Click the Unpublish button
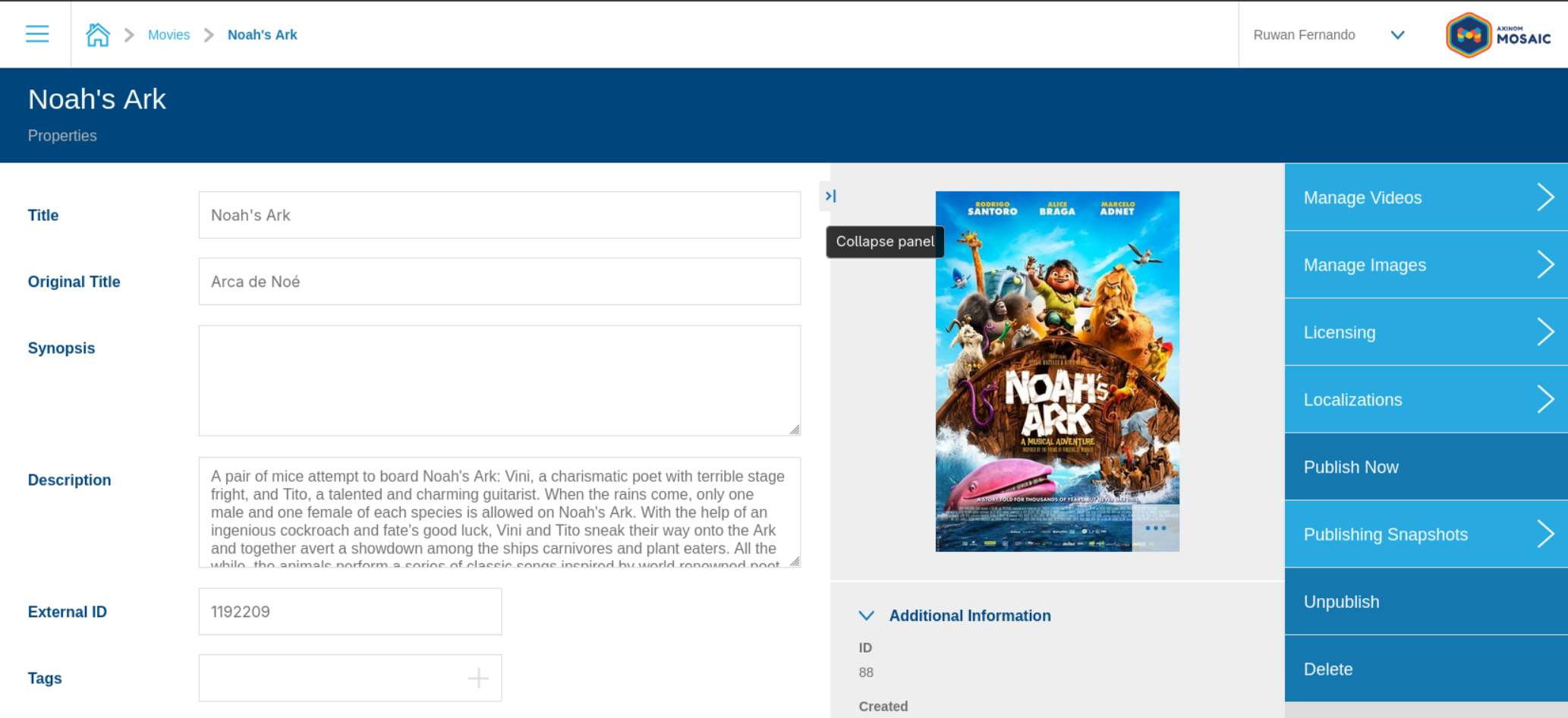Image resolution: width=1568 pixels, height=718 pixels. click(x=1341, y=602)
